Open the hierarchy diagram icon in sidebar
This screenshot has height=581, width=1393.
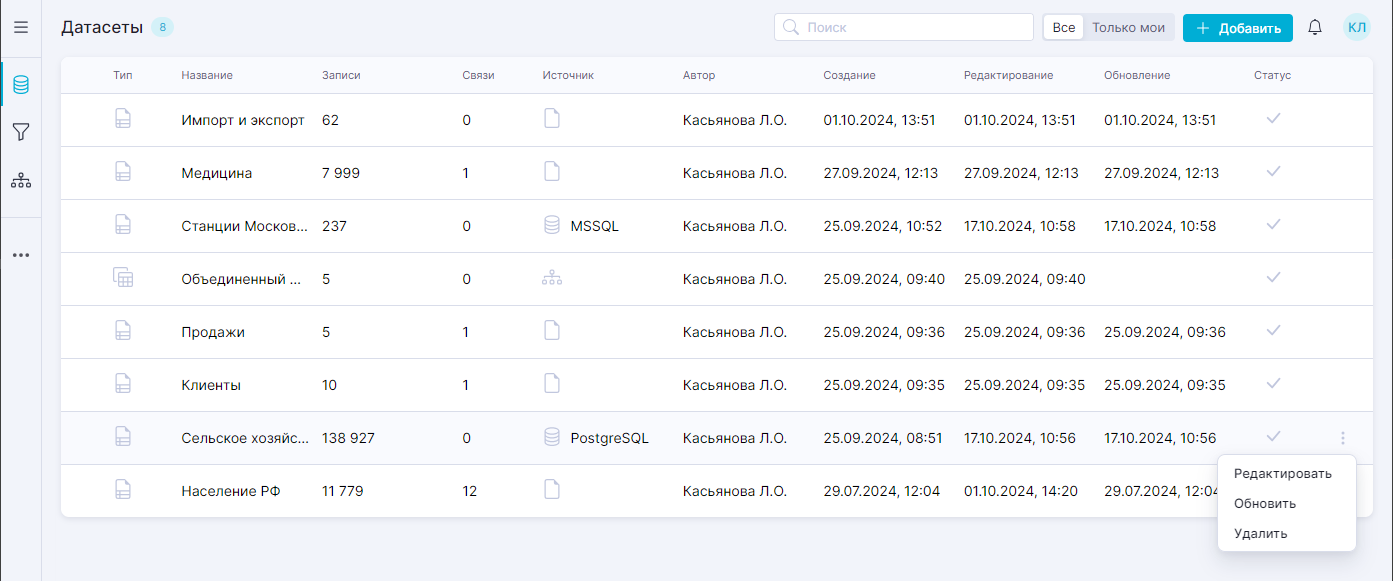click(20, 181)
